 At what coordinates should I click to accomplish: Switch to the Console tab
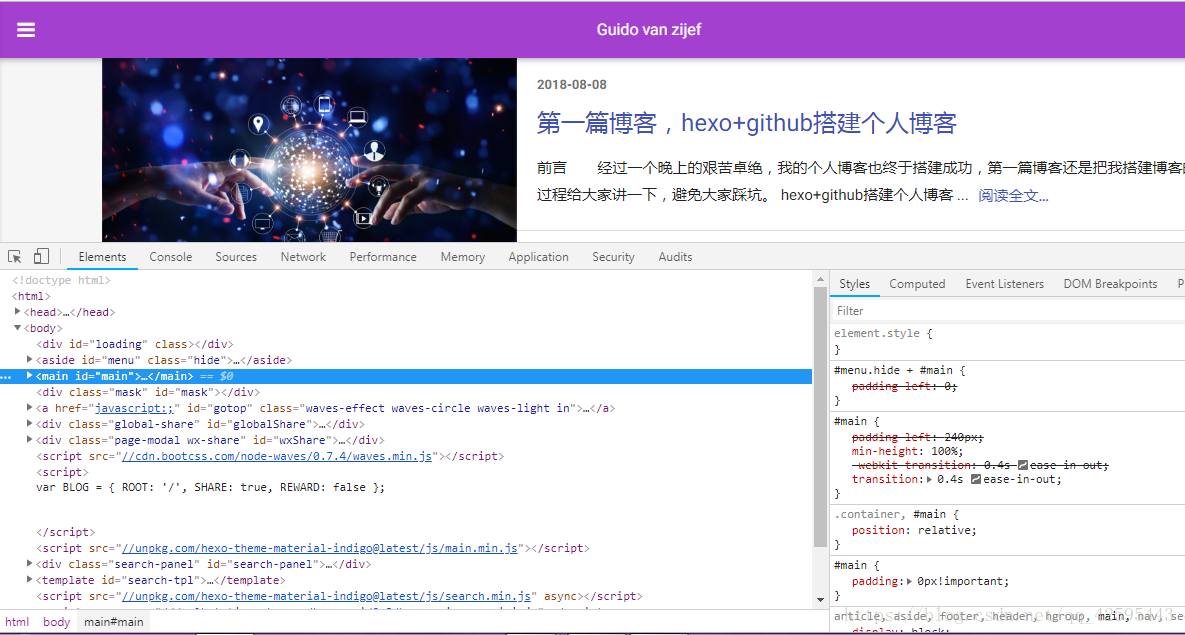click(171, 257)
